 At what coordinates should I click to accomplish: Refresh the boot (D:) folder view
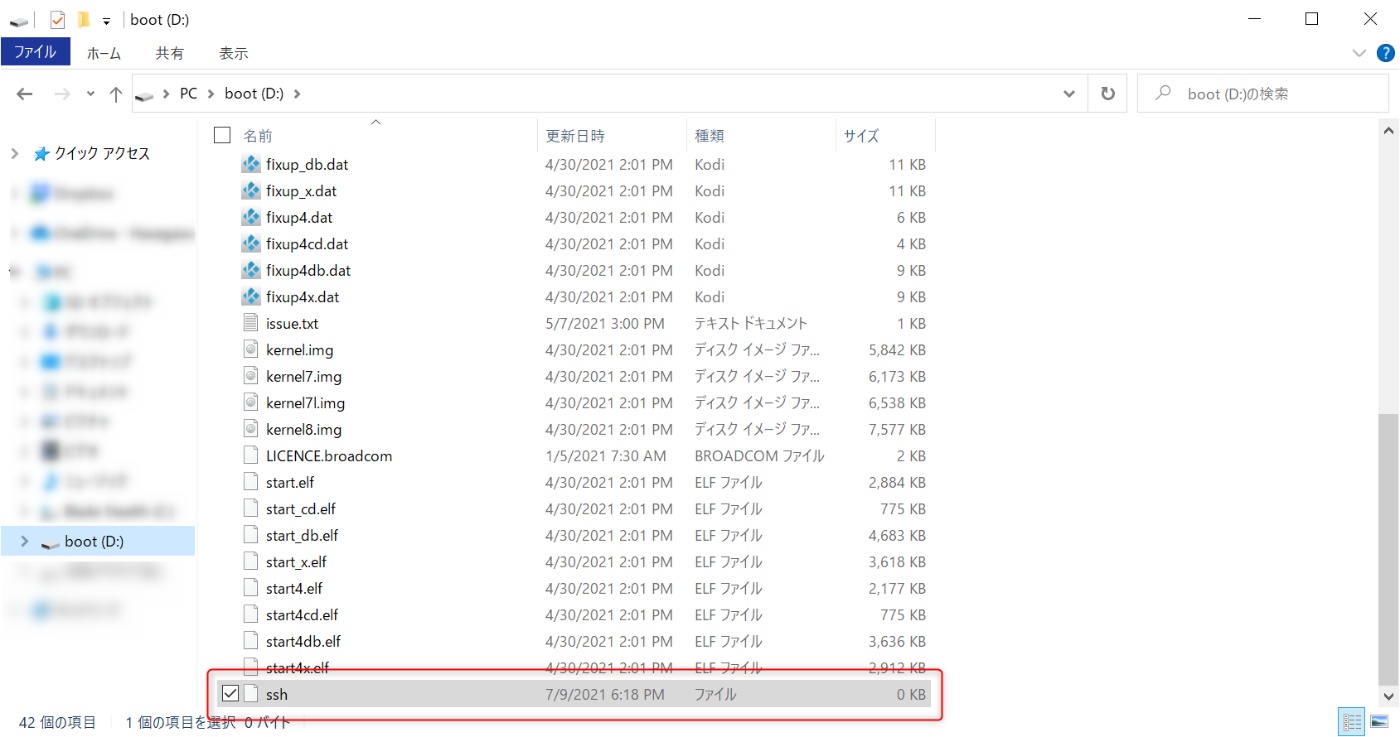coord(1107,93)
